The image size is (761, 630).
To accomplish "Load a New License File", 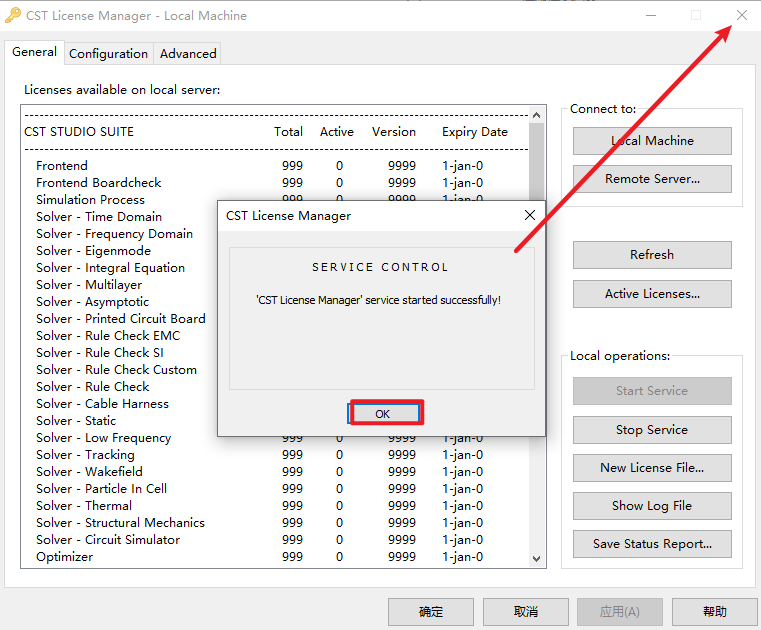I will point(652,468).
